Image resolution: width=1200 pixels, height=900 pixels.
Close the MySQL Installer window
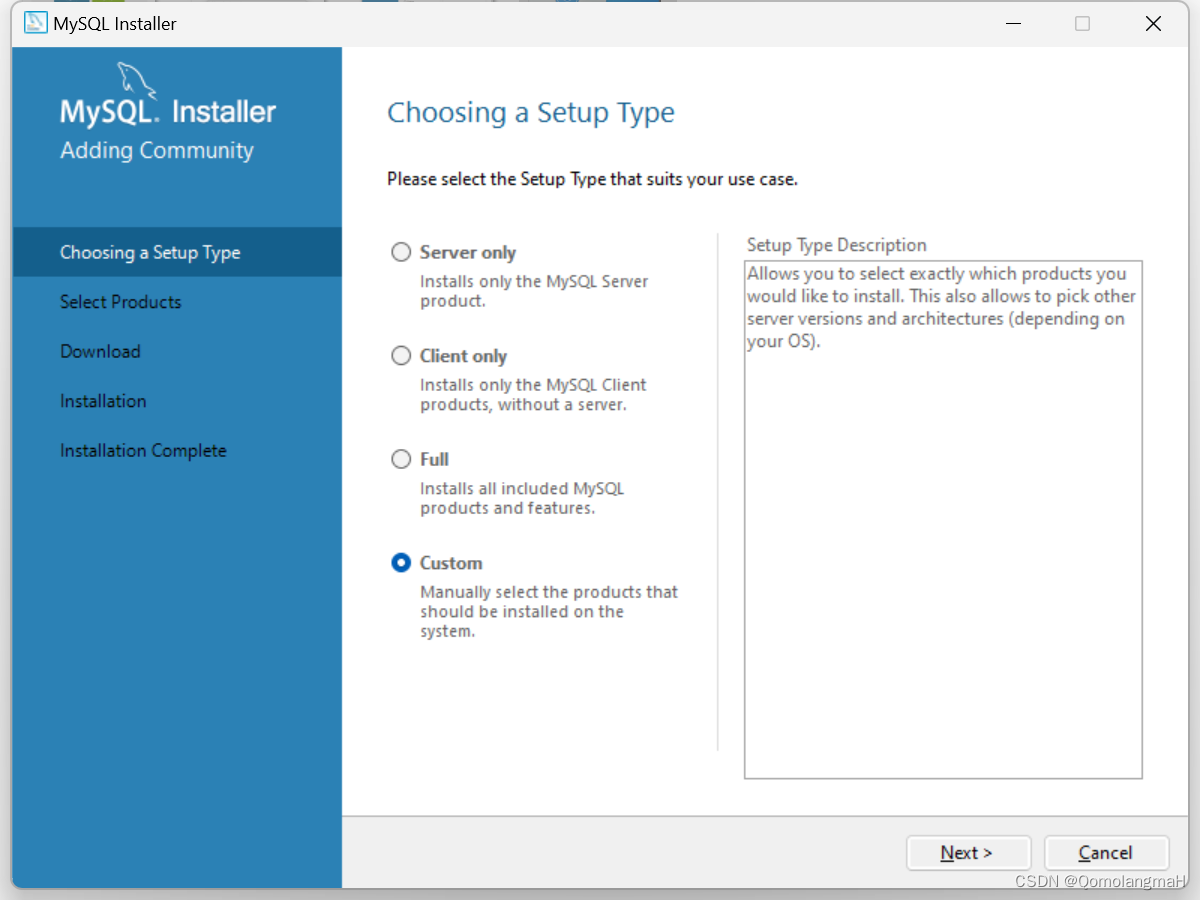pyautogui.click(x=1153, y=23)
